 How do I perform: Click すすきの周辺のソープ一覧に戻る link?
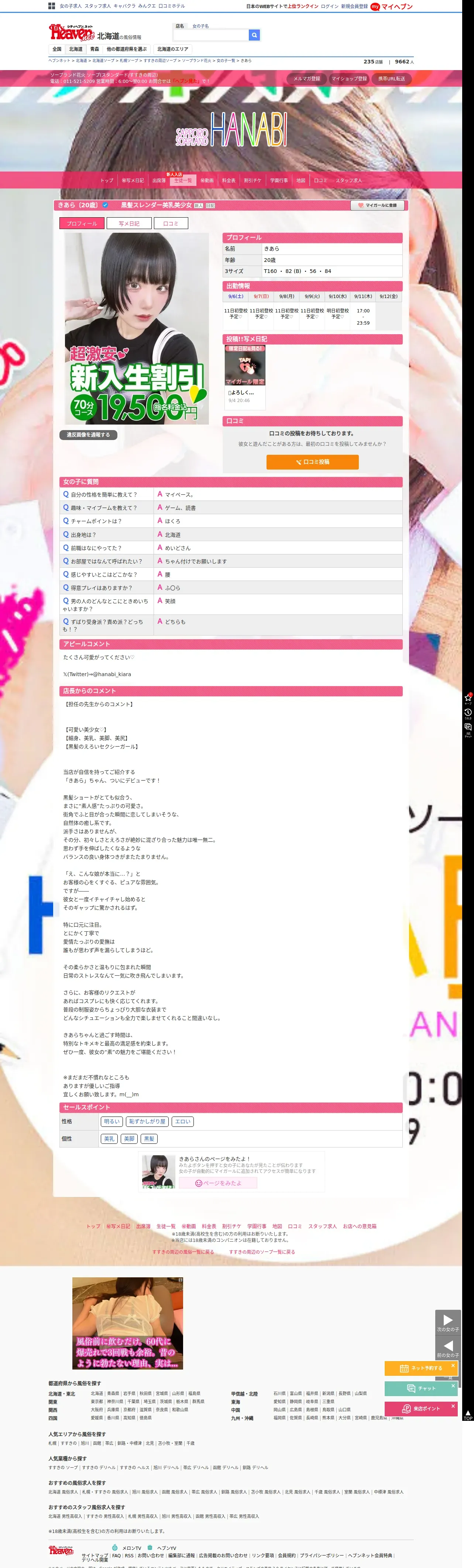pos(262,1252)
